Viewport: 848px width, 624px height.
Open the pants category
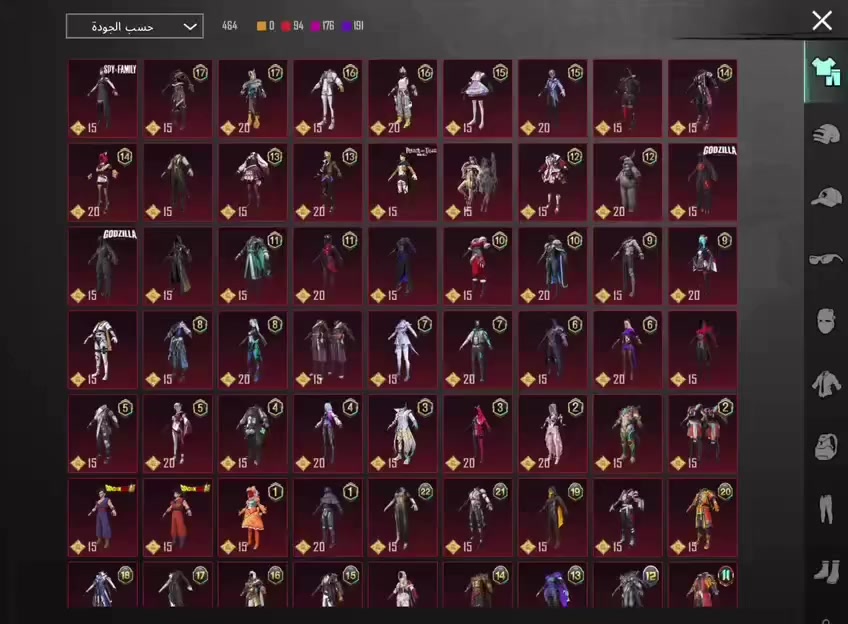[825, 509]
